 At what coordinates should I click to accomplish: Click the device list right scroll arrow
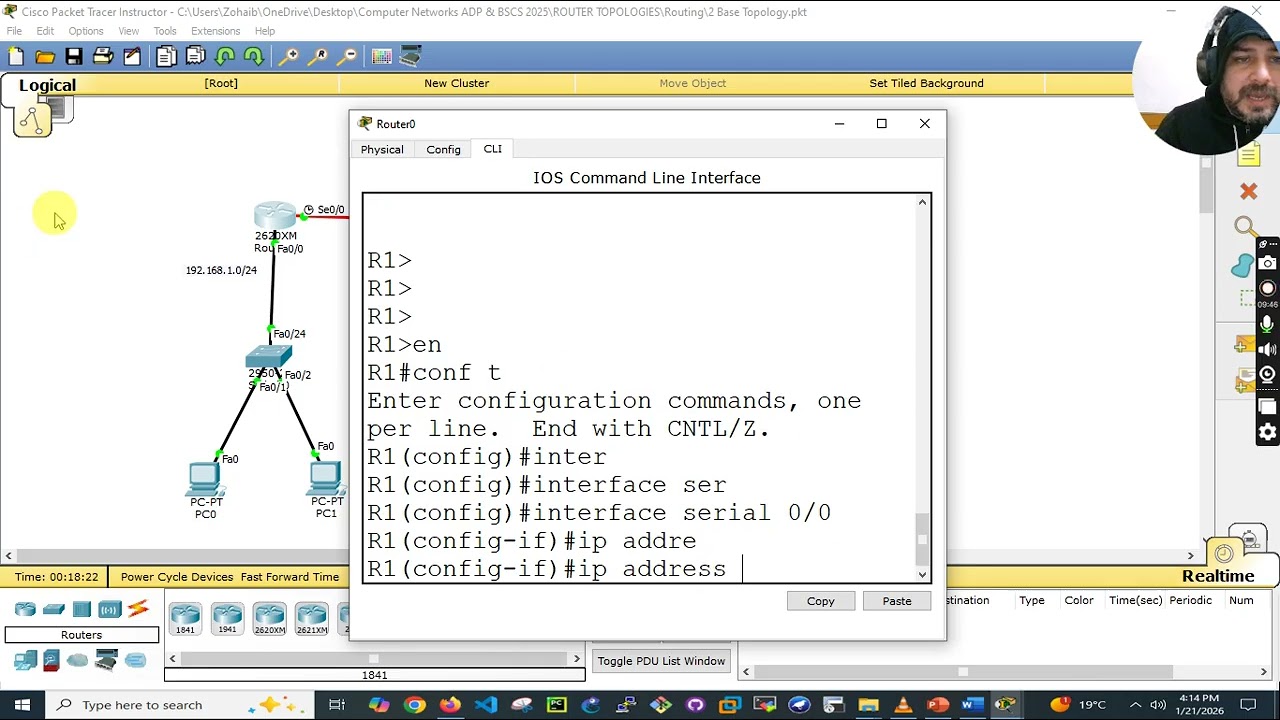click(576, 658)
